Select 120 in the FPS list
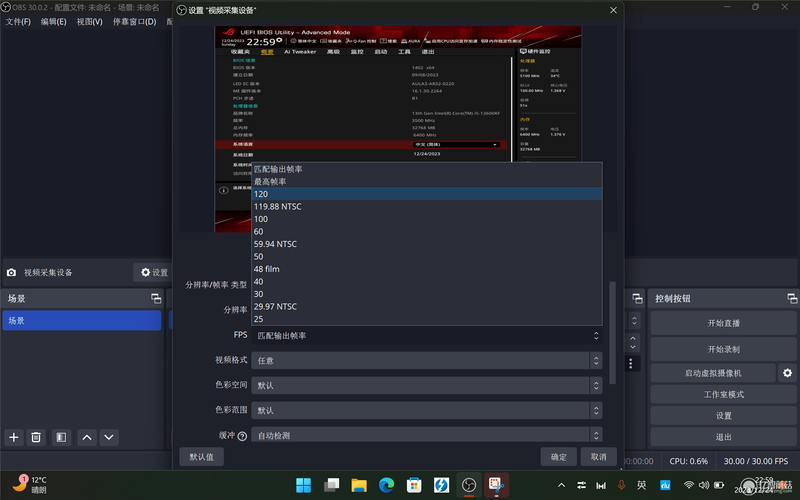The width and height of the screenshot is (800, 500). [427, 194]
